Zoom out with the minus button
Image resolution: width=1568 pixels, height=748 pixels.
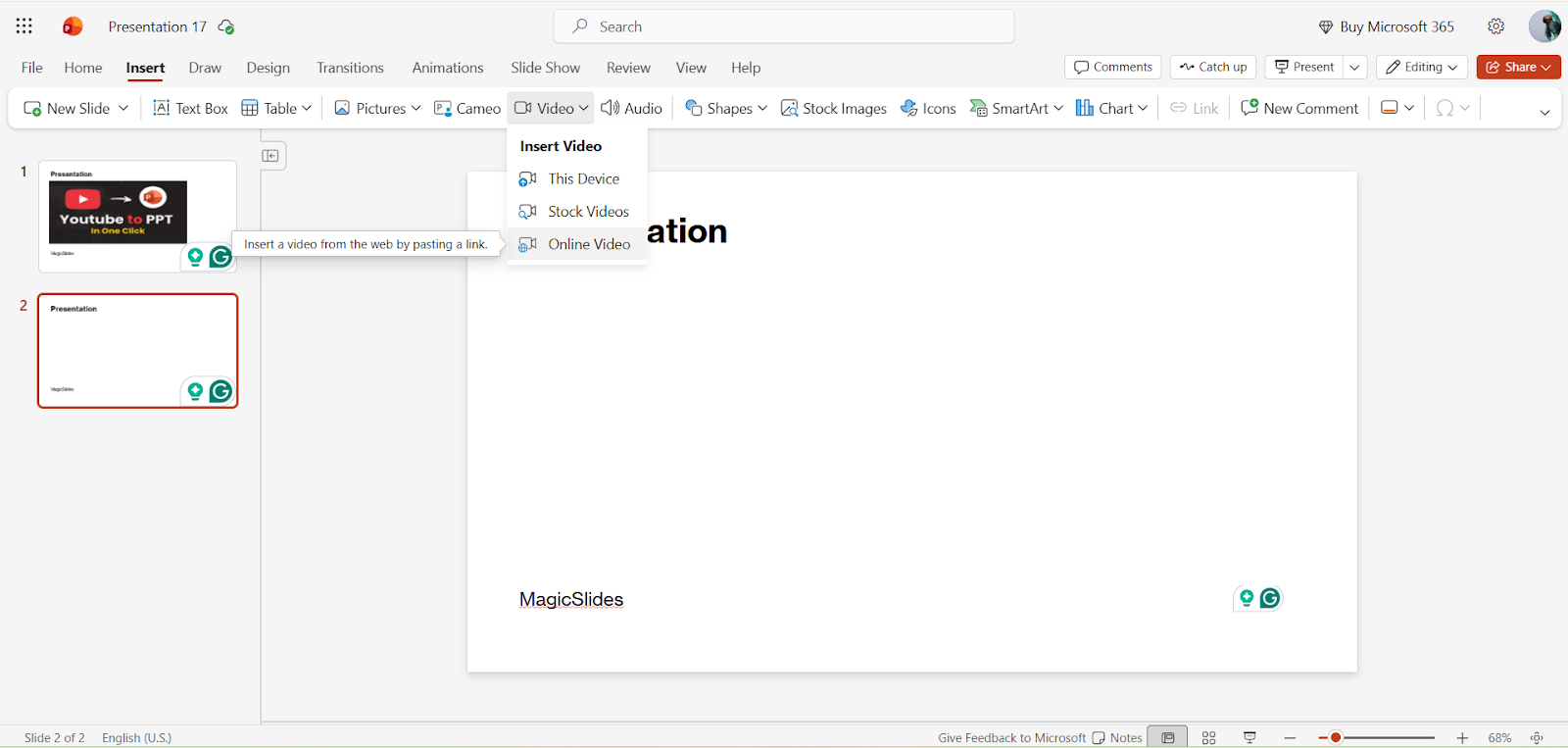tap(1291, 737)
